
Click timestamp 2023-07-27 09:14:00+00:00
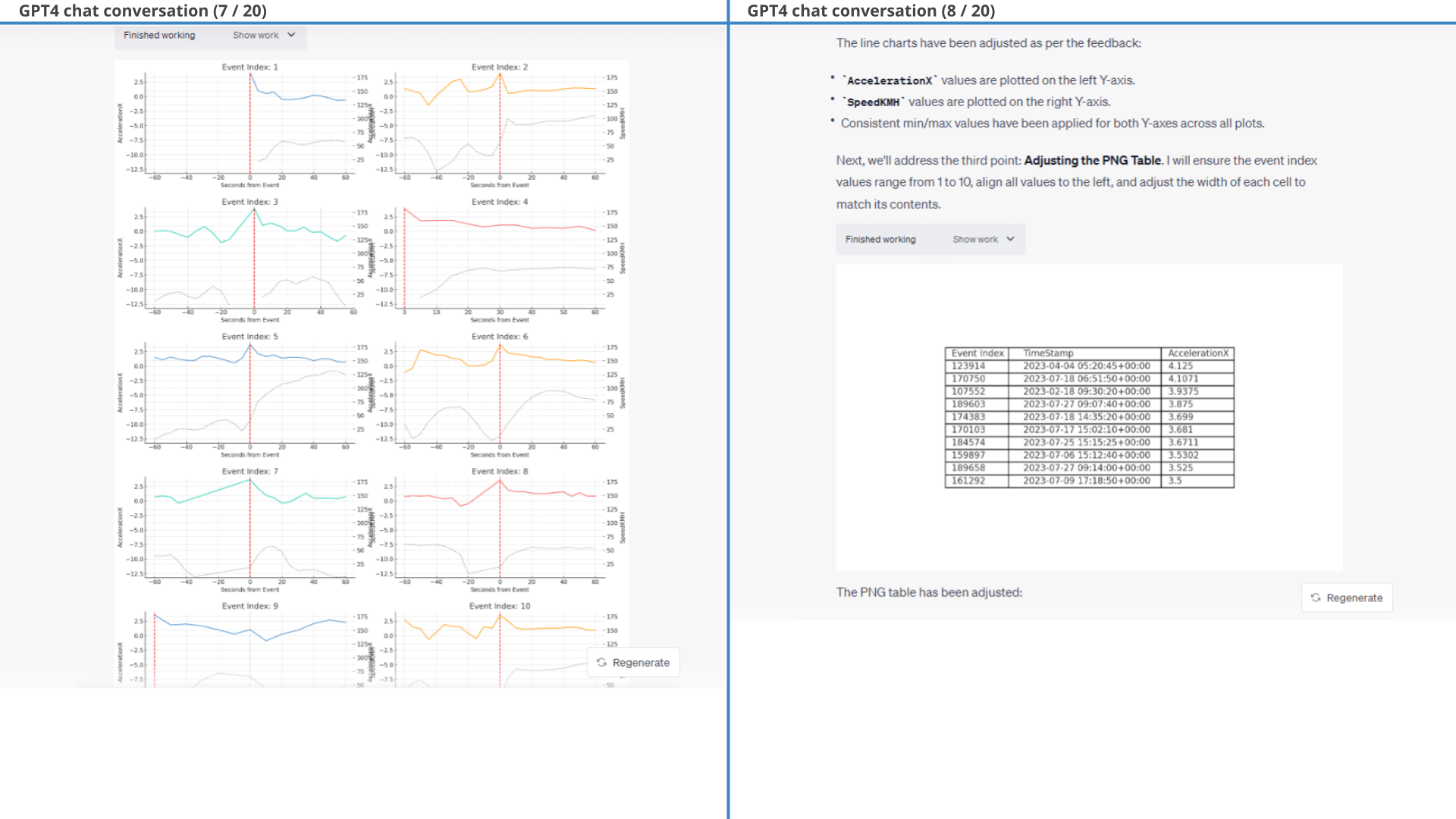[x=1084, y=468]
